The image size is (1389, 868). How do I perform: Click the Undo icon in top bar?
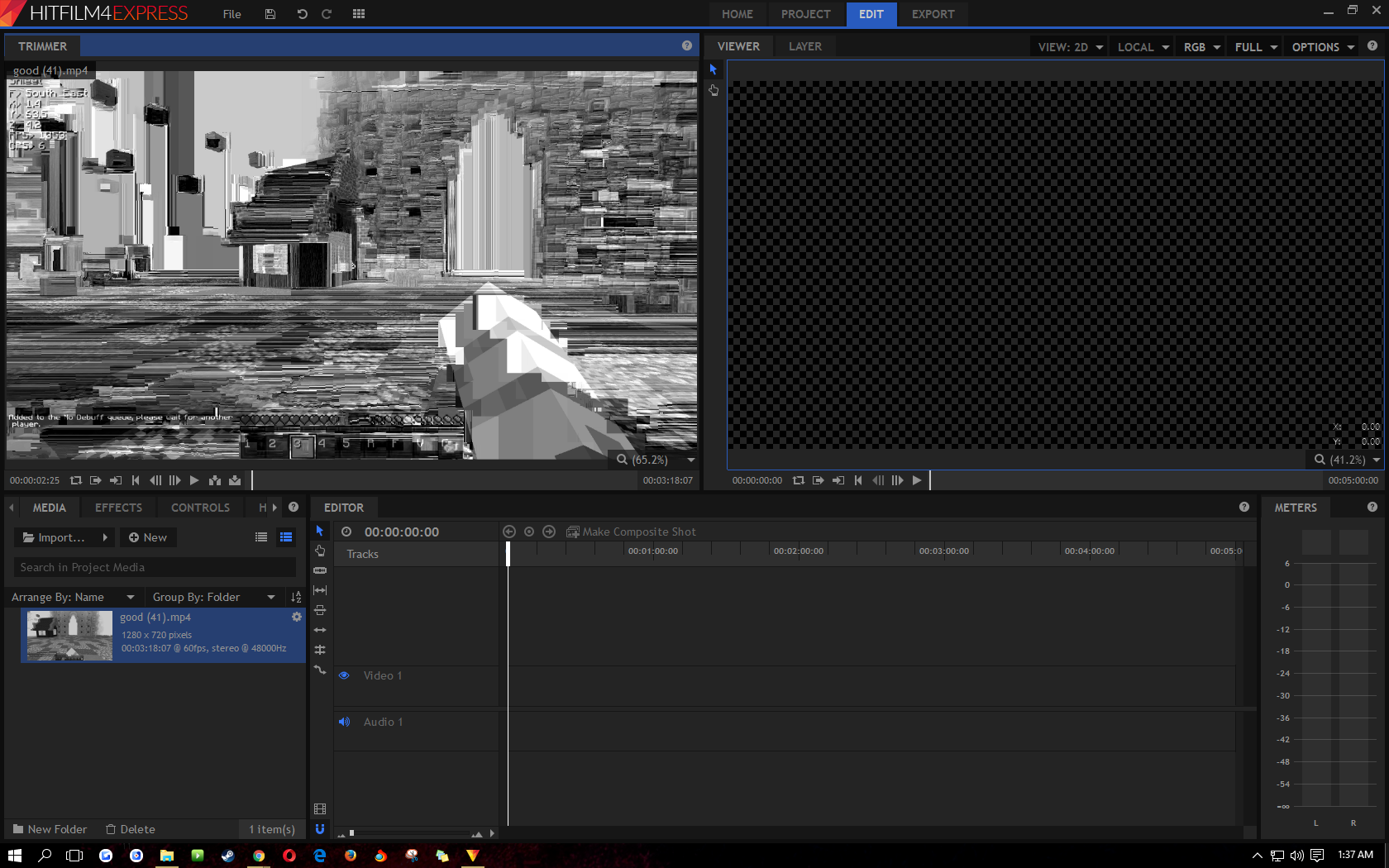pyautogui.click(x=302, y=14)
